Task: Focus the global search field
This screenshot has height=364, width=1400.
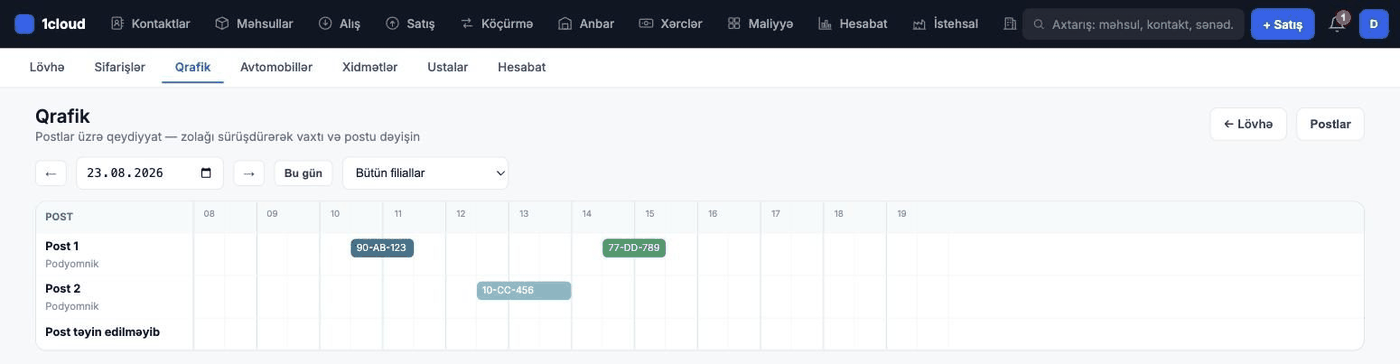Action: click(1133, 24)
